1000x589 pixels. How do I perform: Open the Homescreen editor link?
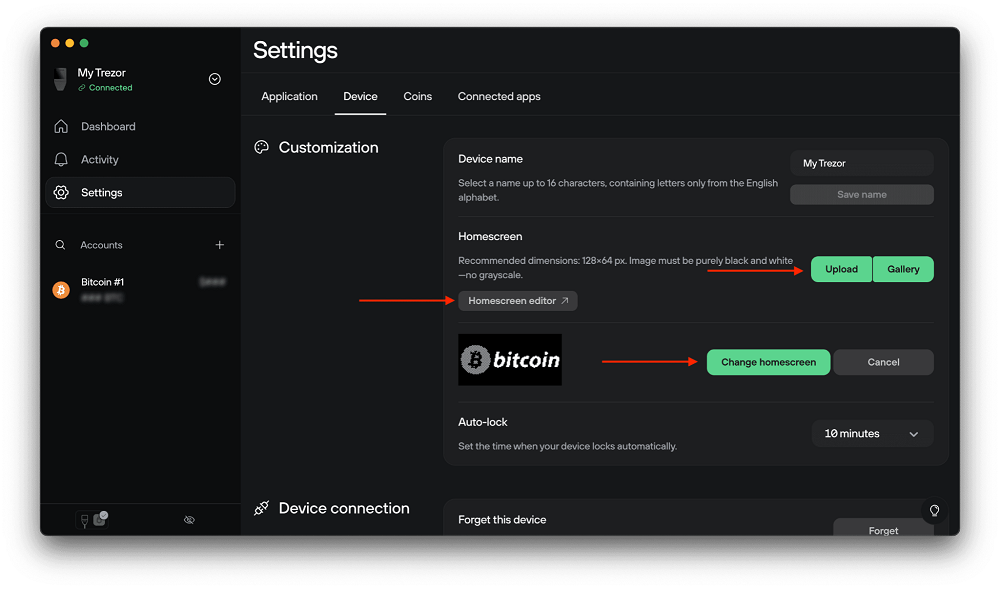coord(518,301)
